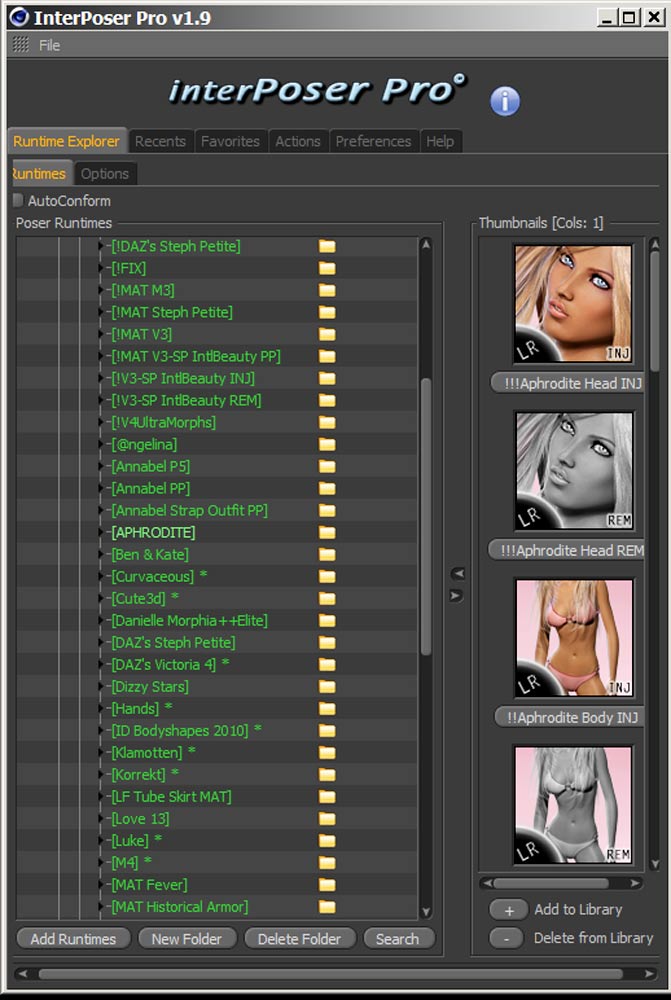671x1000 pixels.
Task: Click folder icon of [M4]
Action: coord(327,862)
